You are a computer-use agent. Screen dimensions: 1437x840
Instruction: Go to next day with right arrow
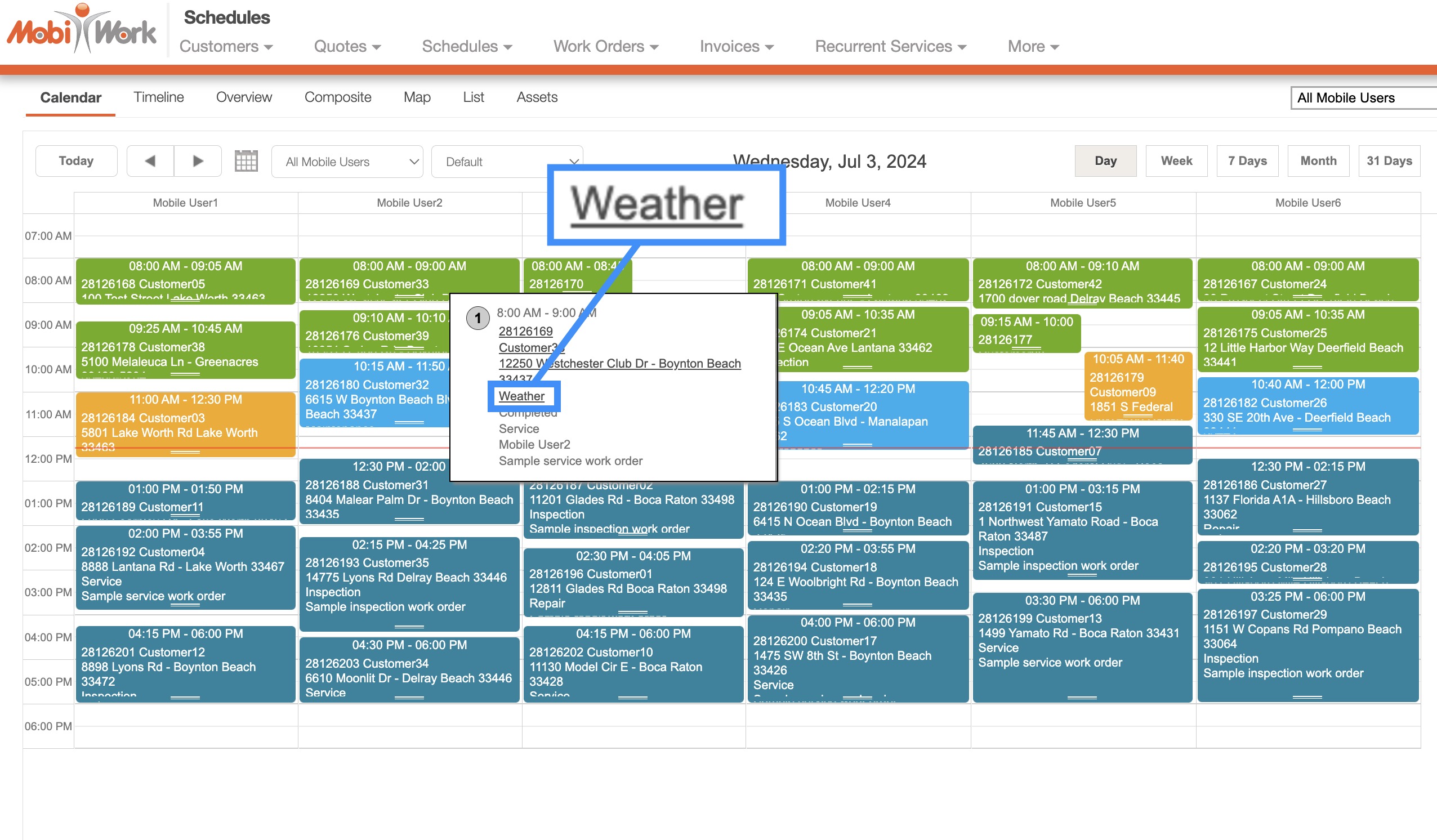point(197,162)
